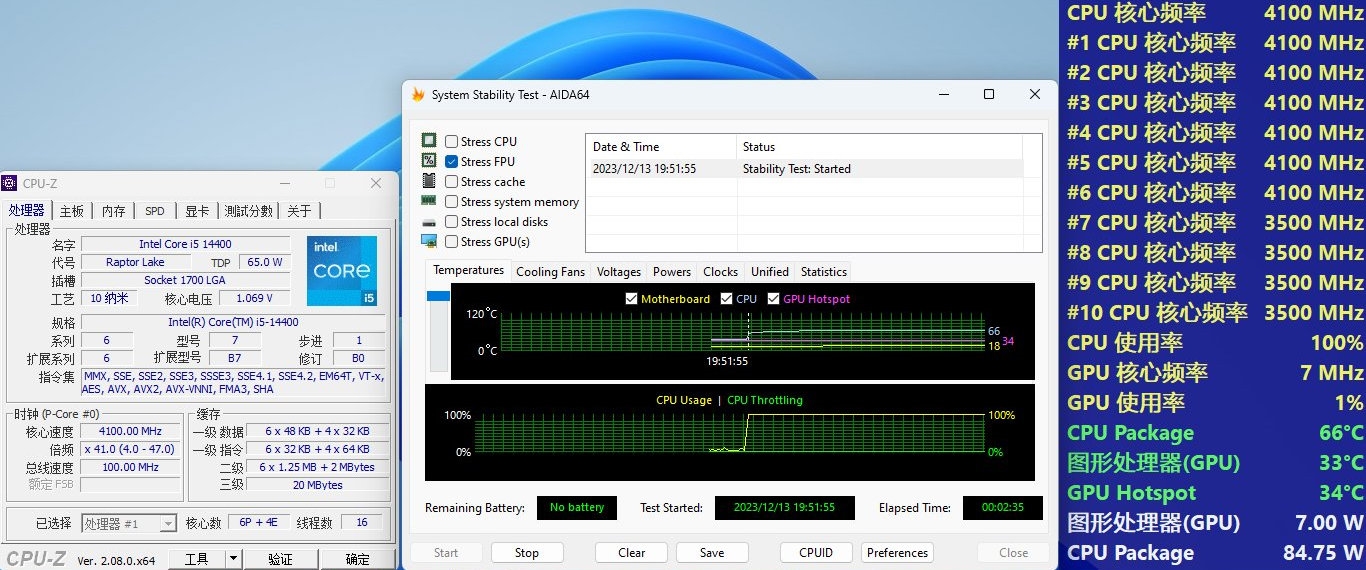
Task: Click the CPU-Z app icon in title bar
Action: tap(10, 183)
